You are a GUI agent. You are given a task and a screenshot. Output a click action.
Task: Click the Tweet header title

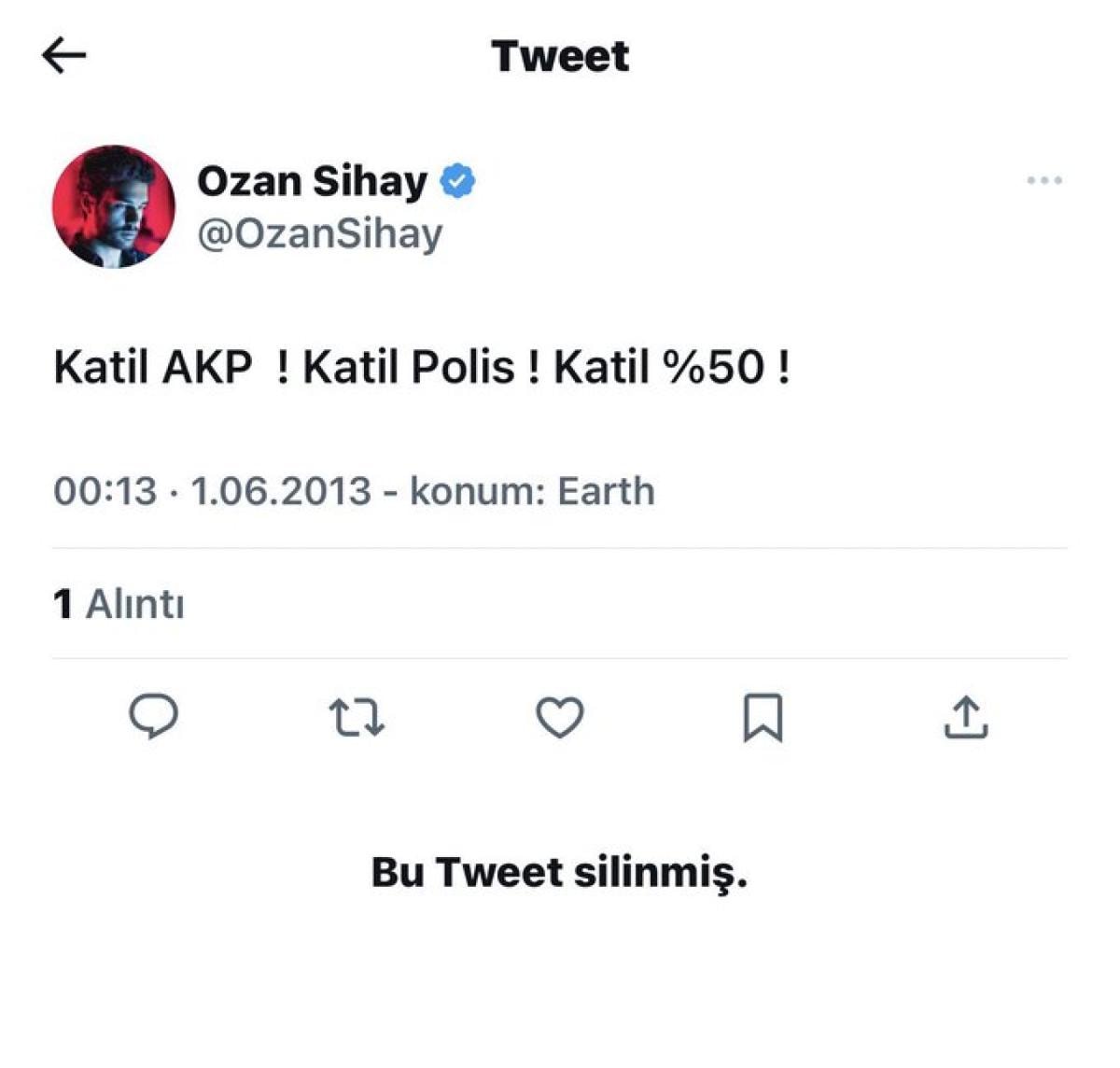point(560,56)
